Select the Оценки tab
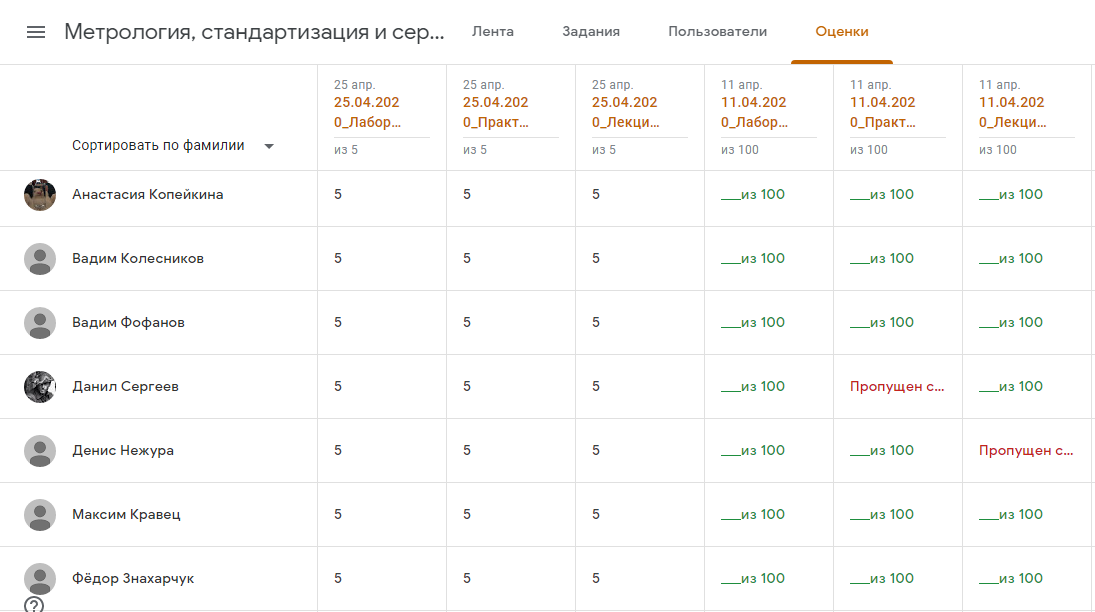This screenshot has height=612, width=1095. 842,32
